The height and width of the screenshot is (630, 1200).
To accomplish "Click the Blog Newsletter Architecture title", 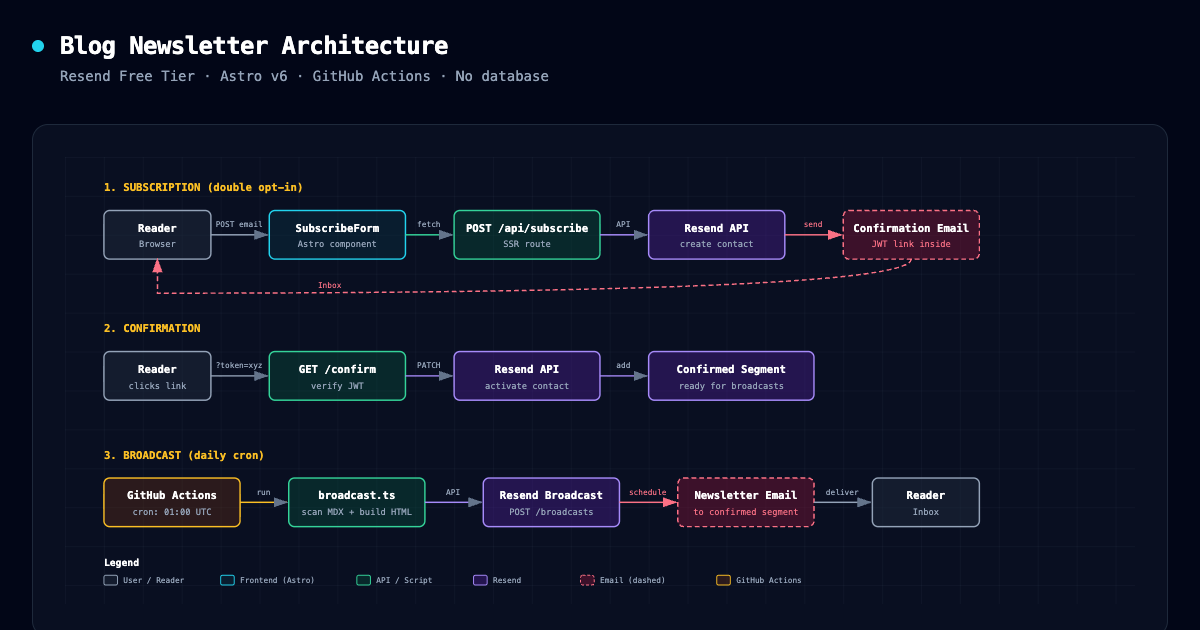I will coord(254,46).
